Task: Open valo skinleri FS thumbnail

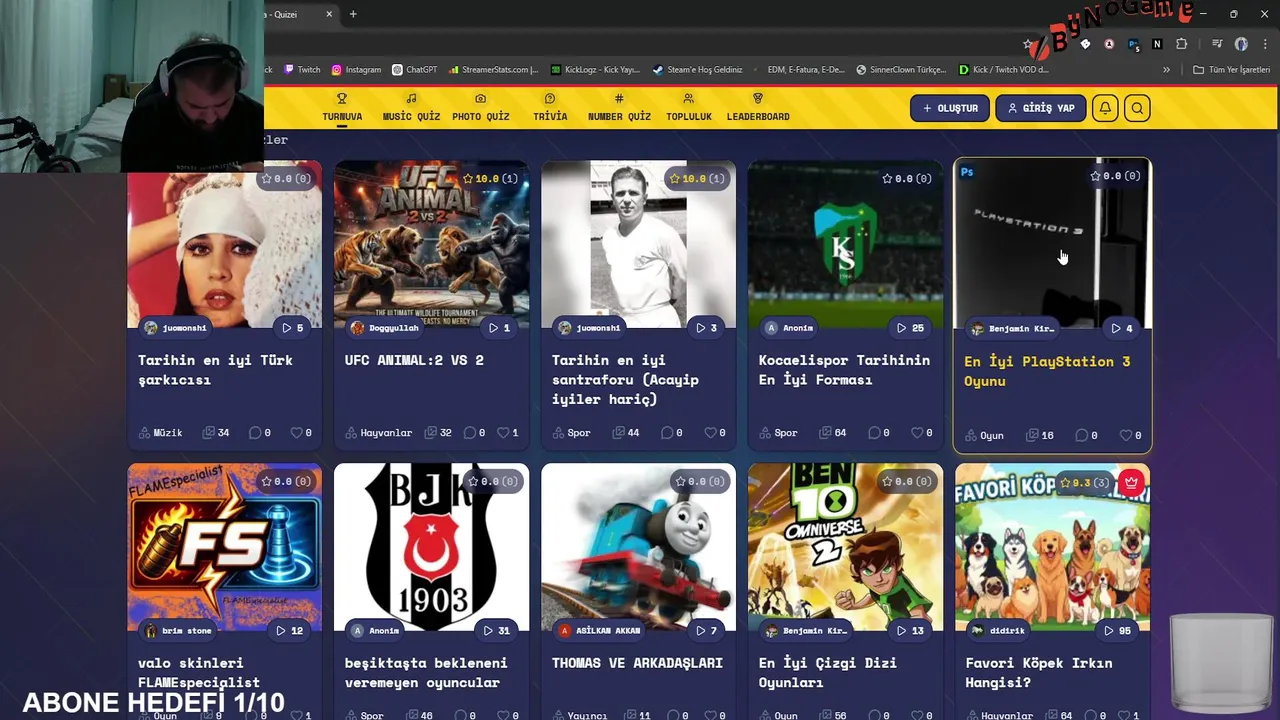Action: coord(224,547)
